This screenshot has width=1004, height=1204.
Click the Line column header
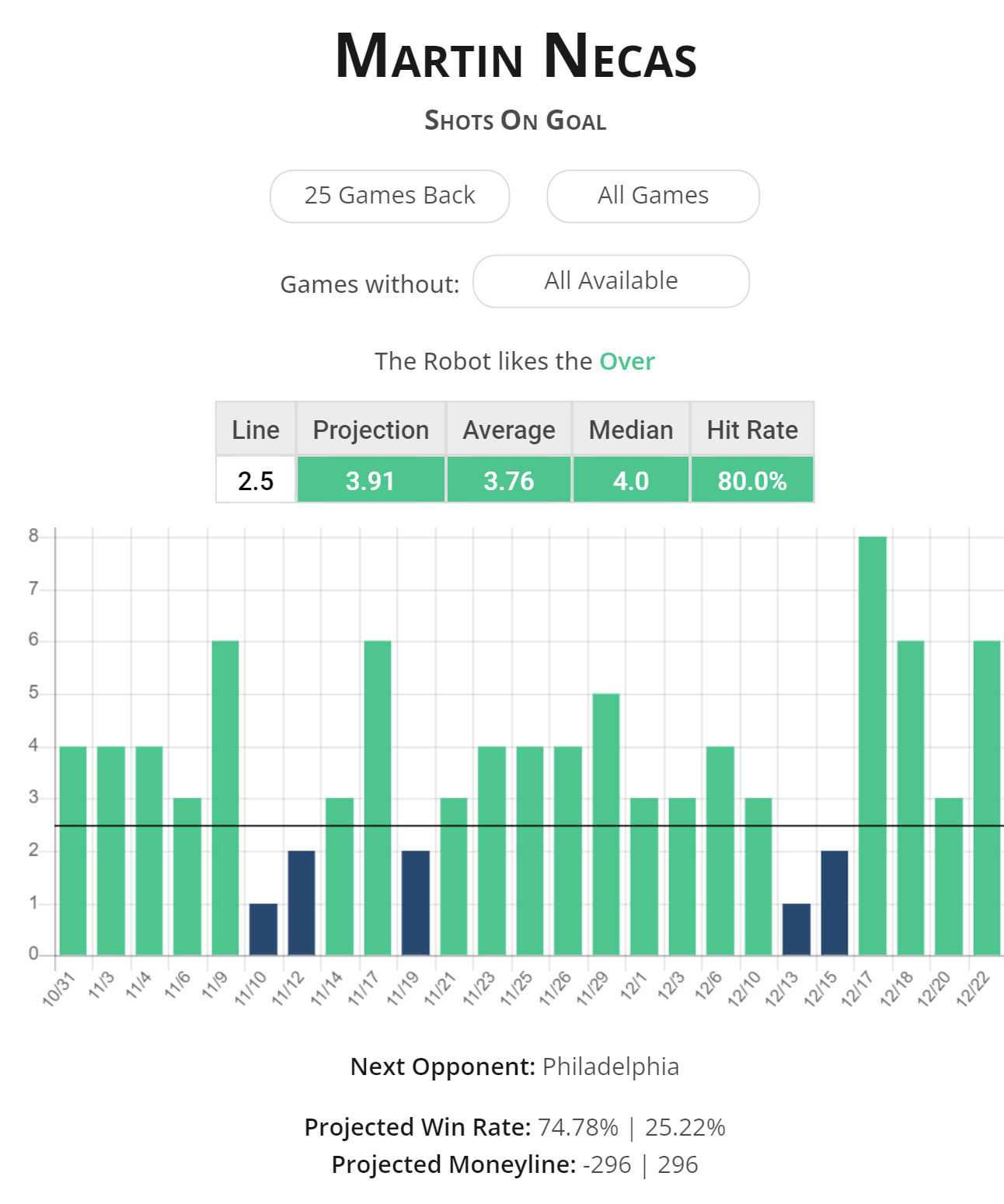(256, 429)
